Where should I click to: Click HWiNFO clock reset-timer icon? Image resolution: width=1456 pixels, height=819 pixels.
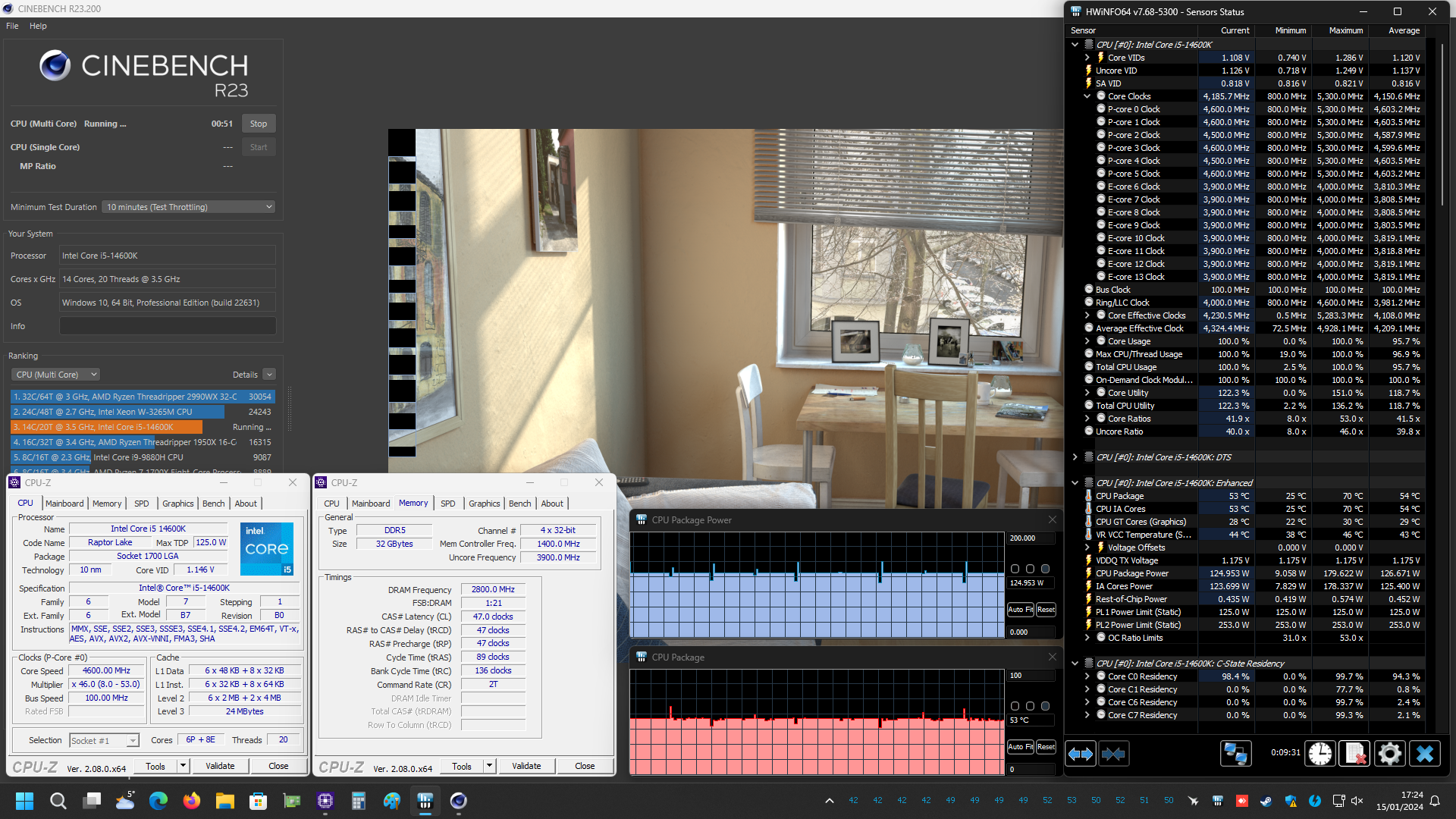(1320, 754)
